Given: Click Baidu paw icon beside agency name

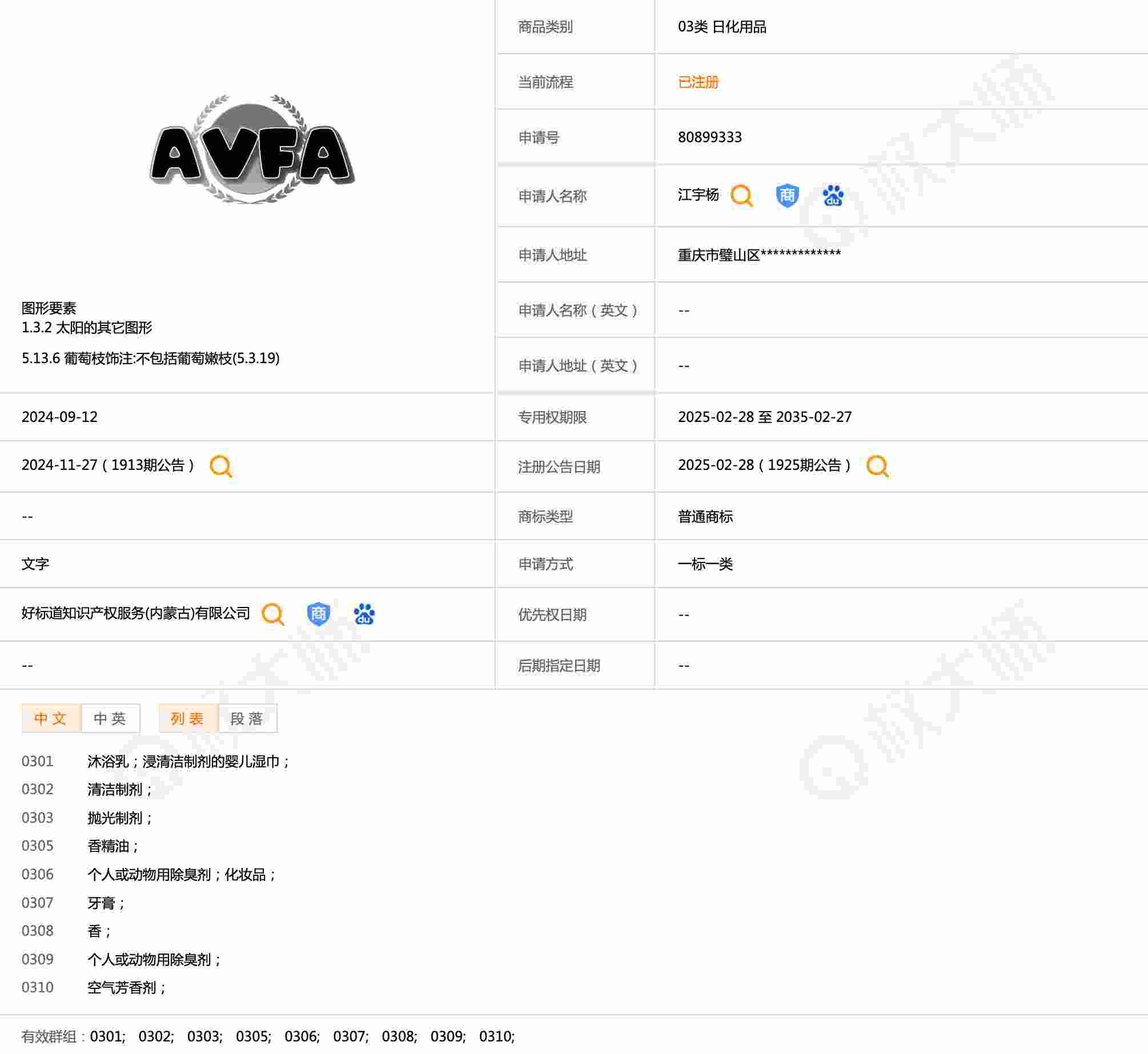Looking at the screenshot, I should [x=364, y=614].
